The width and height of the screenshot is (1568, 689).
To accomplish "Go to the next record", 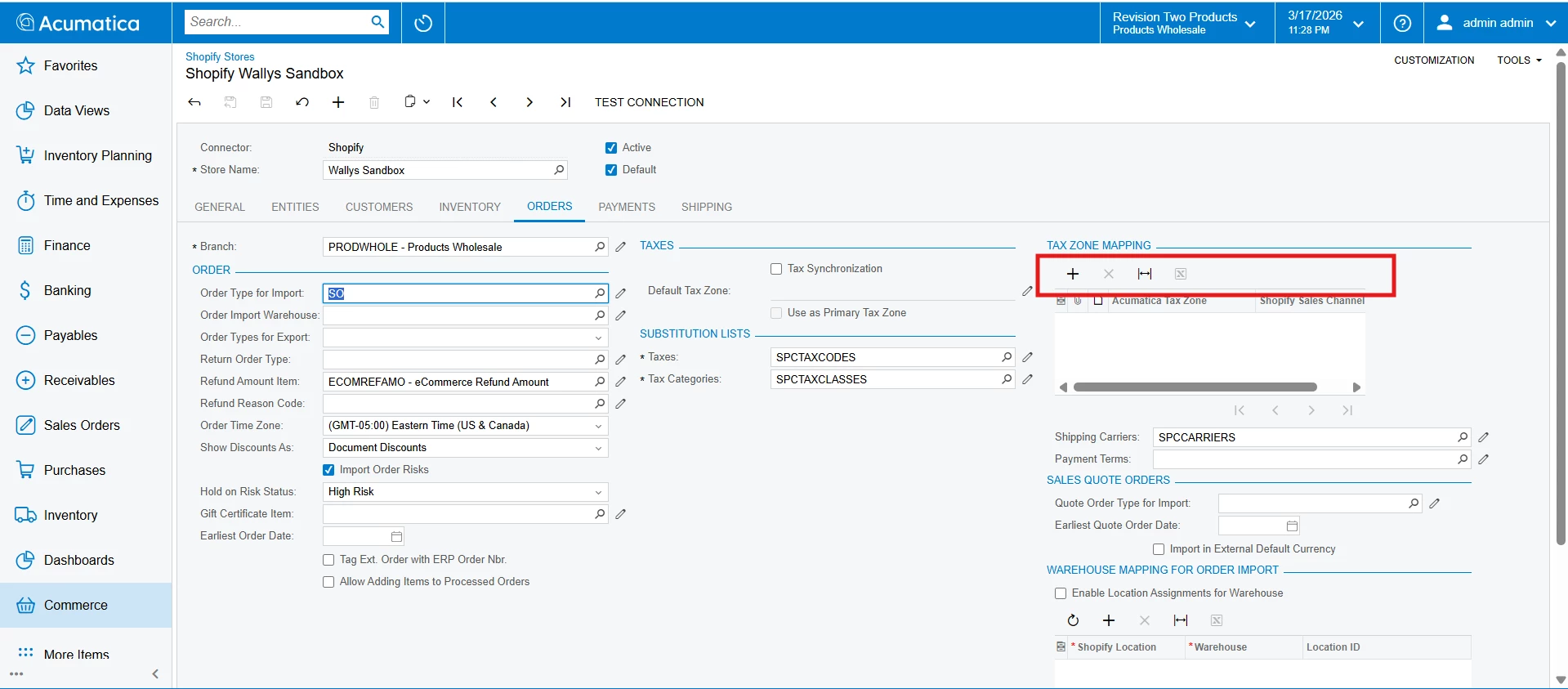I will [x=529, y=102].
